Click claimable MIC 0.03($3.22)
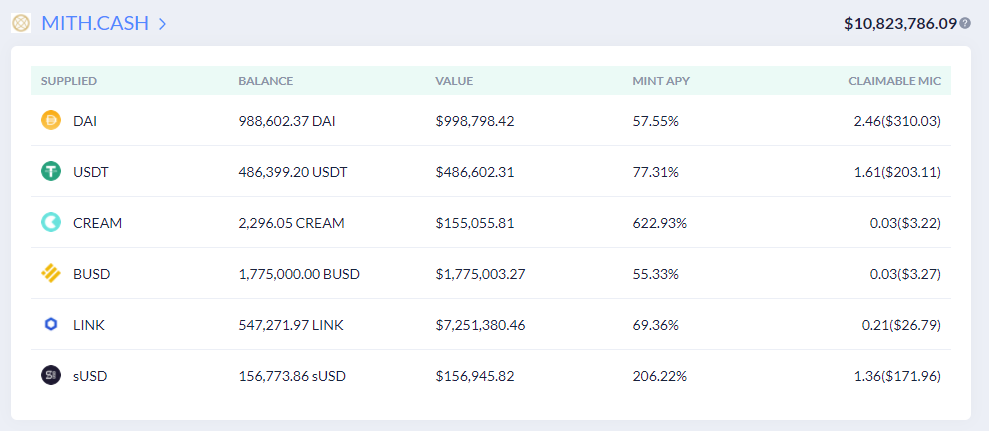Viewport: 989px width, 431px height. [x=905, y=223]
